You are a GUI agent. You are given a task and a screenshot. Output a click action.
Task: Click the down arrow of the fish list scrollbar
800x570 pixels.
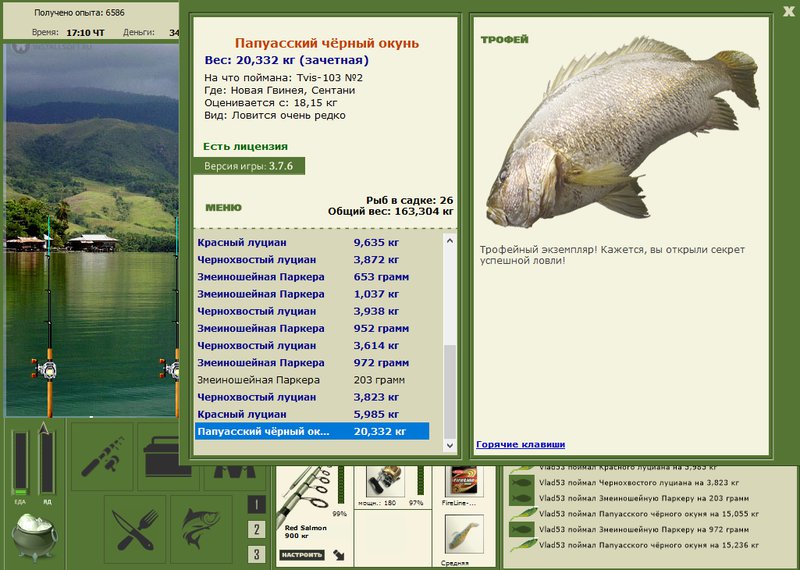click(x=449, y=445)
